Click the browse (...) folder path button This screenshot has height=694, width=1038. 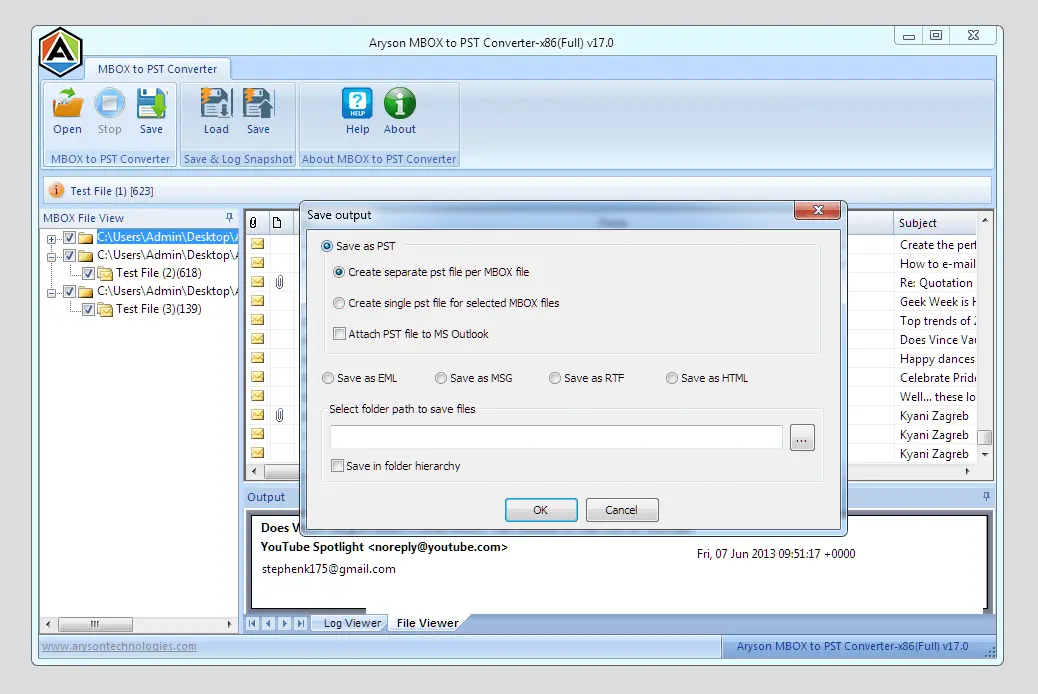[x=802, y=438]
